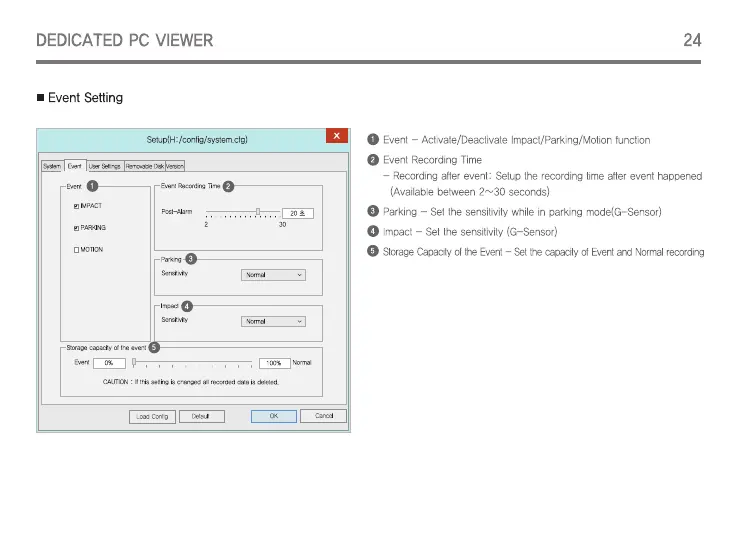Image resolution: width=737 pixels, height=539 pixels.
Task: Uncheck the IMPACT event checkbox
Action: point(76,206)
